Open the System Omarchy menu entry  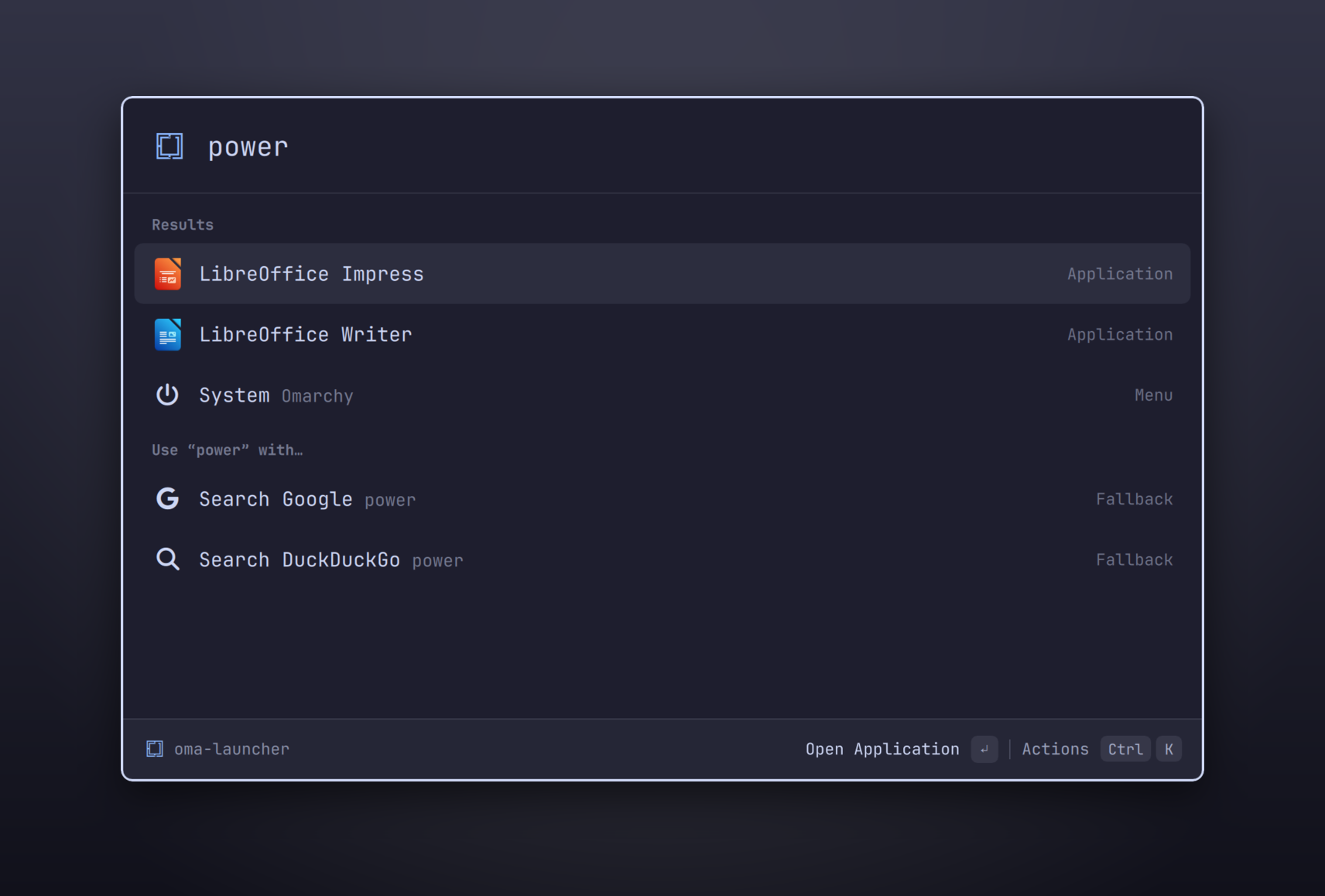click(662, 395)
